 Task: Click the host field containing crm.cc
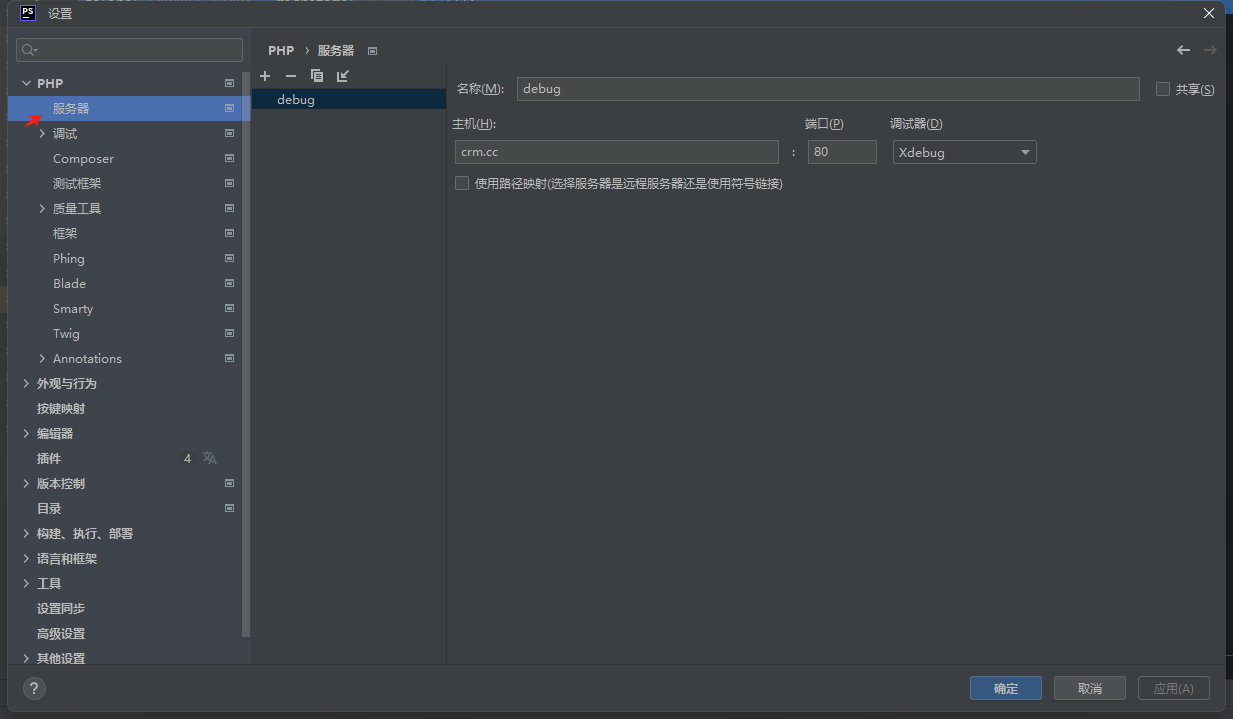tap(616, 152)
